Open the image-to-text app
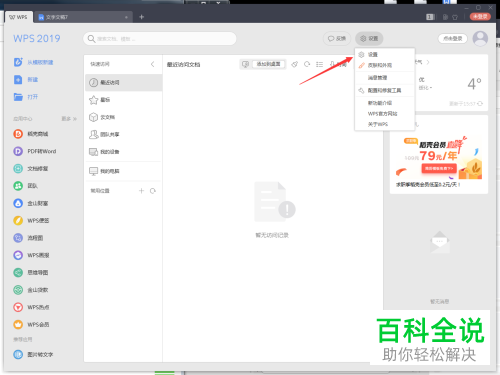500x375 pixels. point(33,354)
